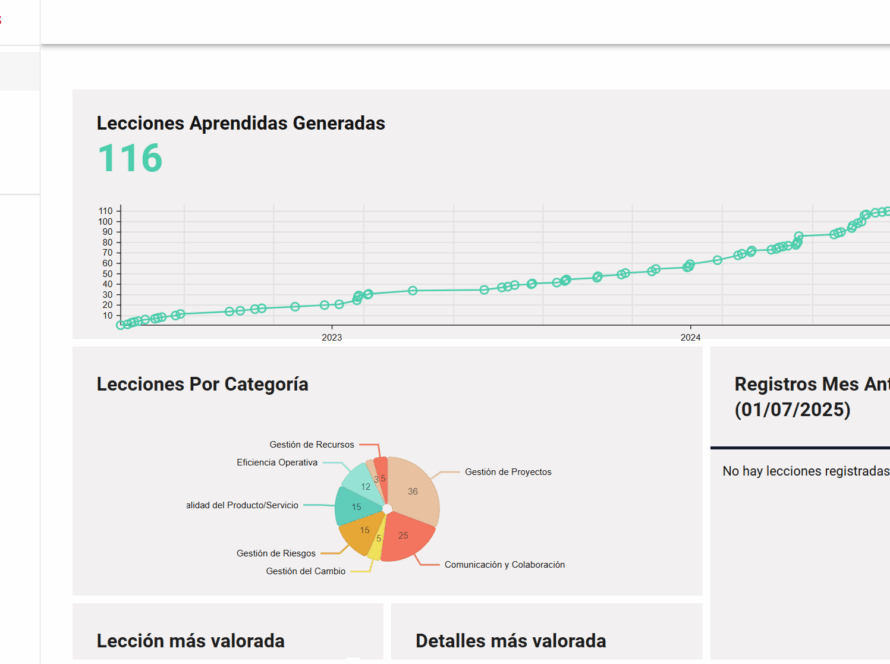Click the Producto/Servicio legend label
Viewport: 890px width, 664px height.
(x=242, y=505)
